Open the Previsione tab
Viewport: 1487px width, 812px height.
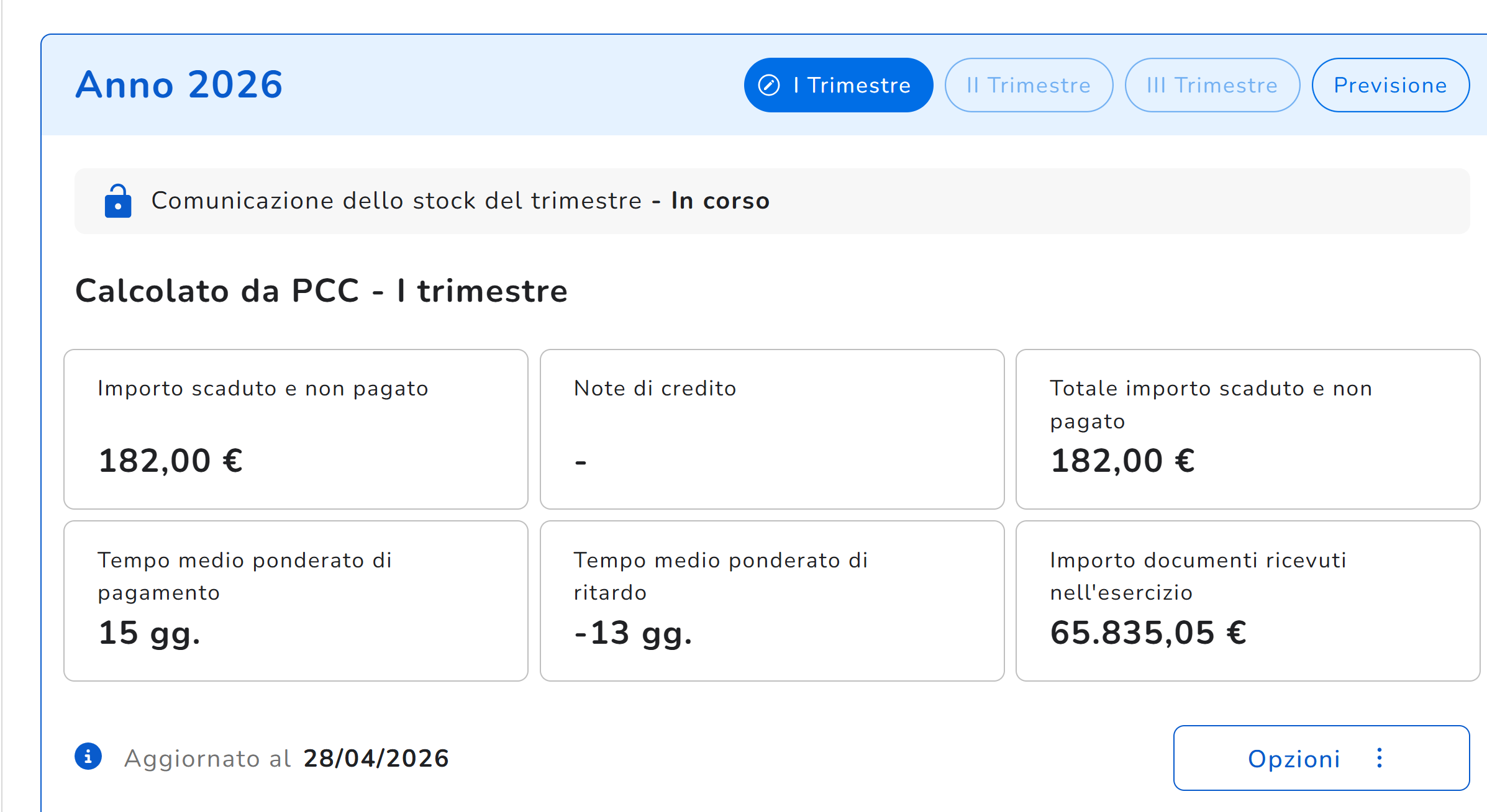(x=1391, y=85)
